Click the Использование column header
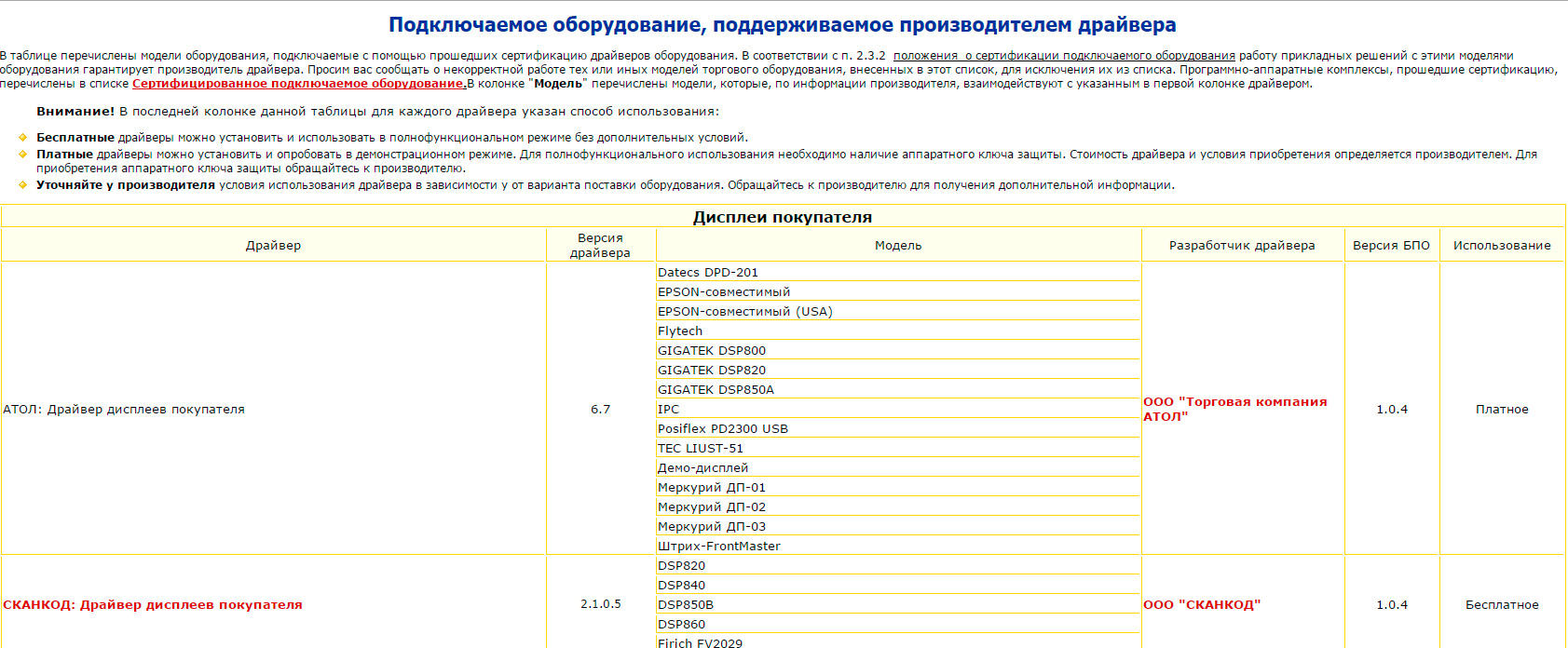The width and height of the screenshot is (1568, 648). pyautogui.click(x=1502, y=246)
